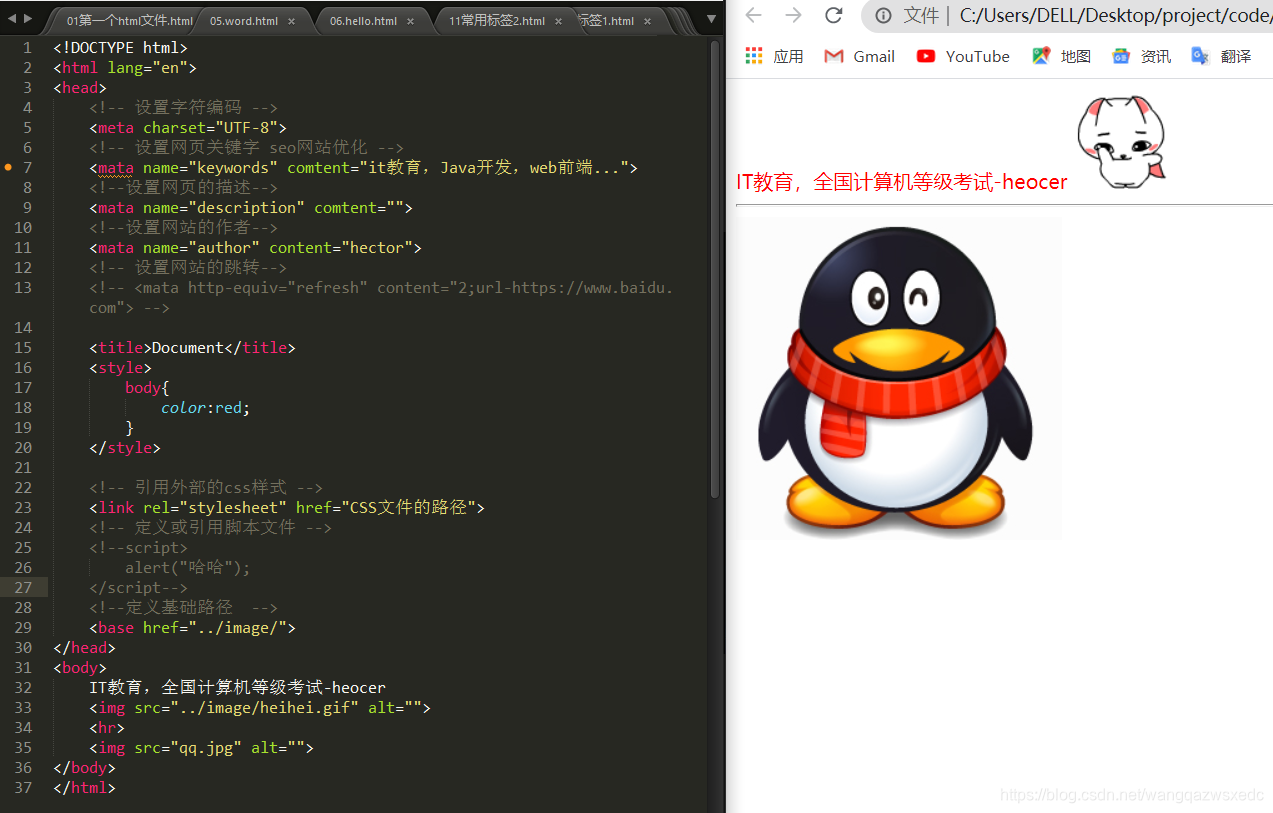Click the cartoon cat heihei.gif image
1273x813 pixels.
tap(1121, 142)
